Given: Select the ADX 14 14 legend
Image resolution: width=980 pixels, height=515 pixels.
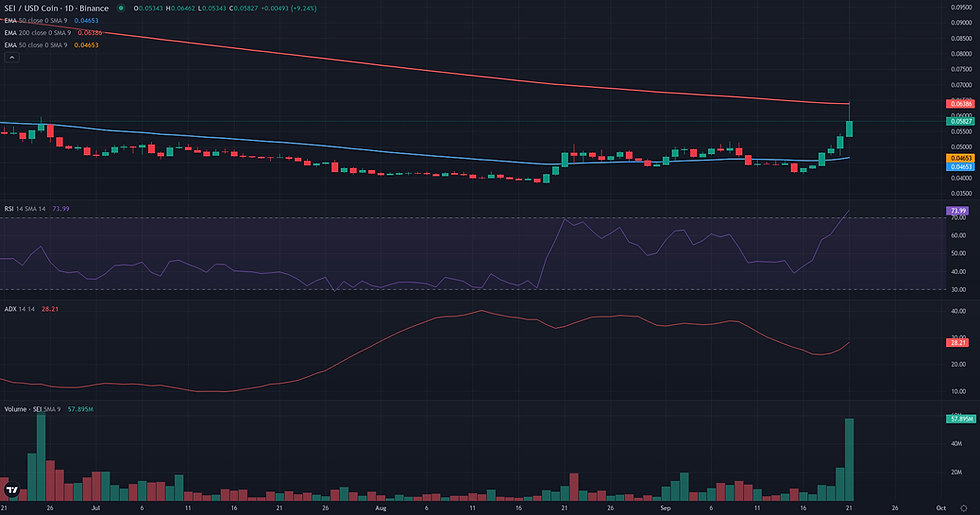Looking at the screenshot, I should [x=19, y=309].
